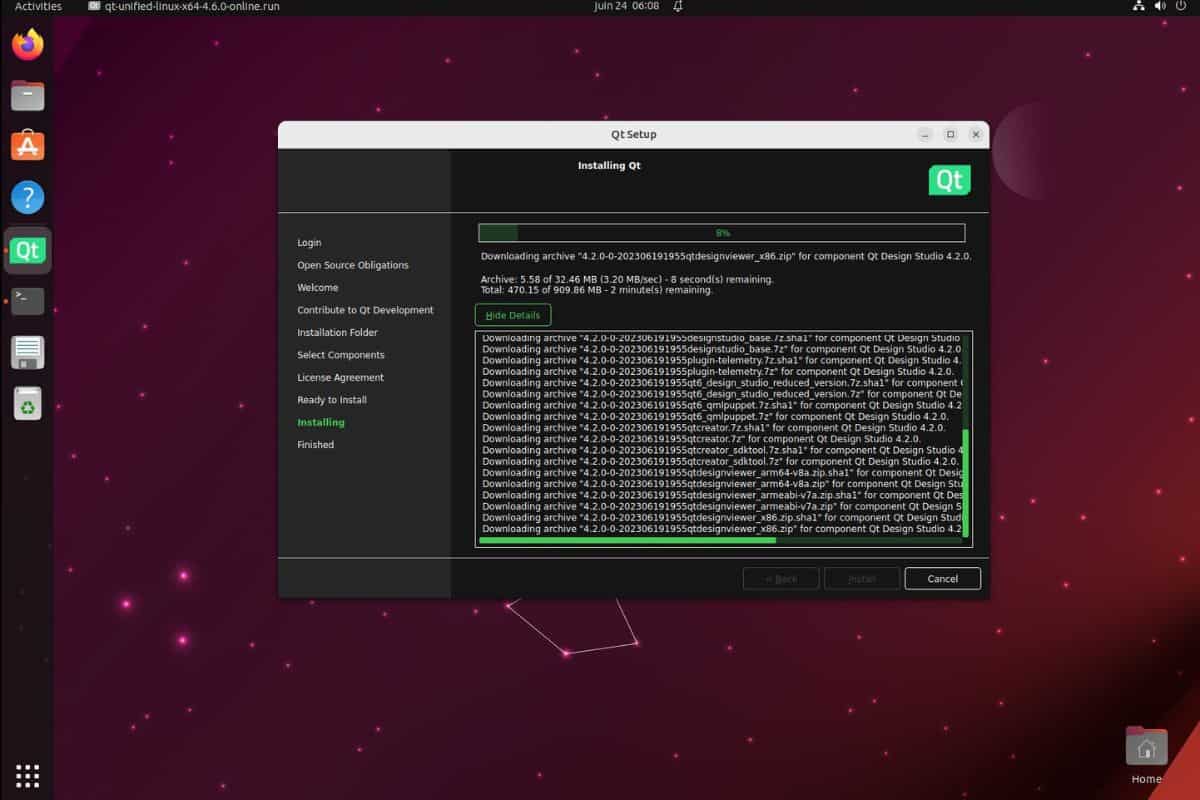Launch Ubuntu Software from the dock
Image resolution: width=1200 pixels, height=800 pixels.
28,146
